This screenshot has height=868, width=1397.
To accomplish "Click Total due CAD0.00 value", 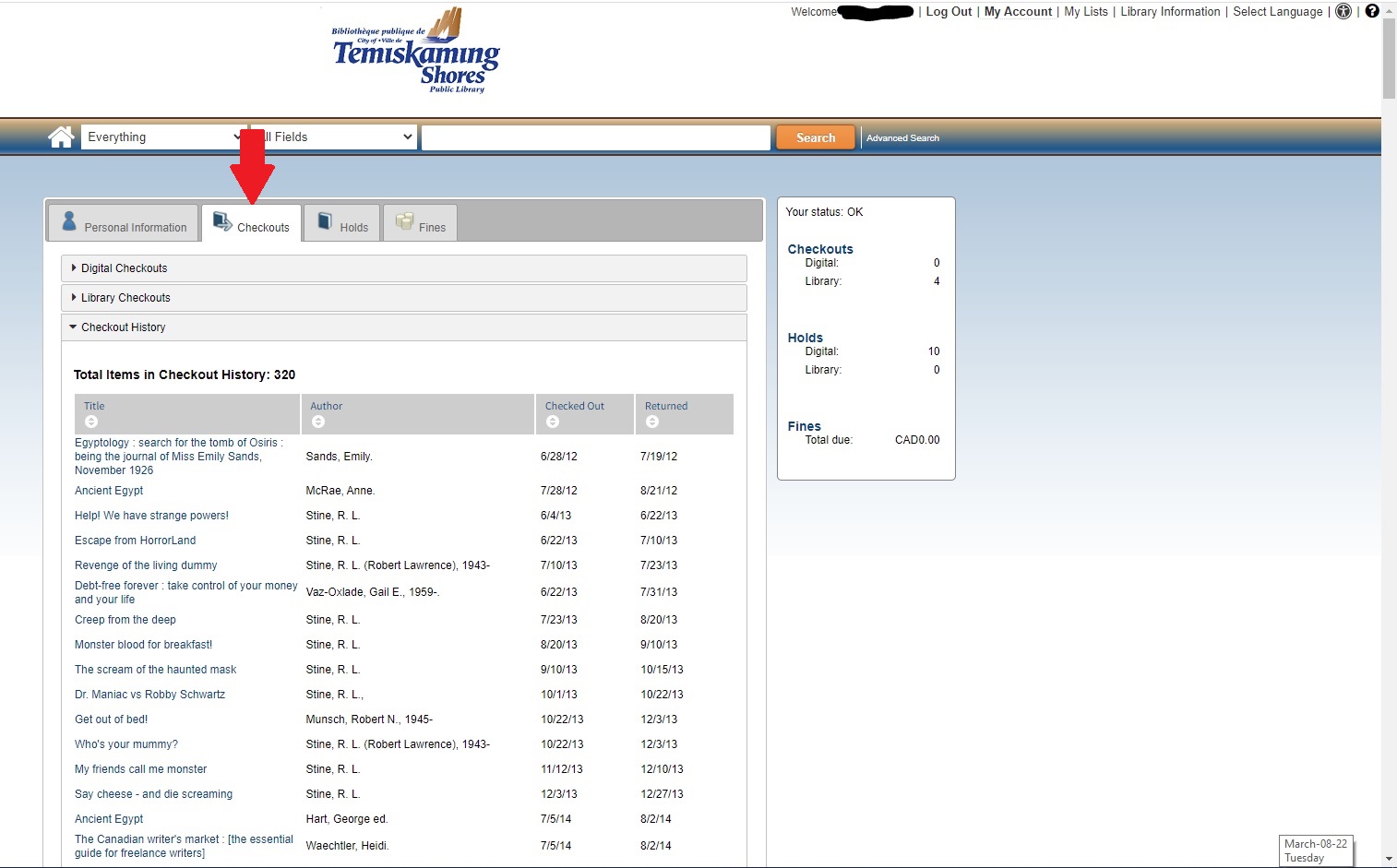I will [x=917, y=440].
